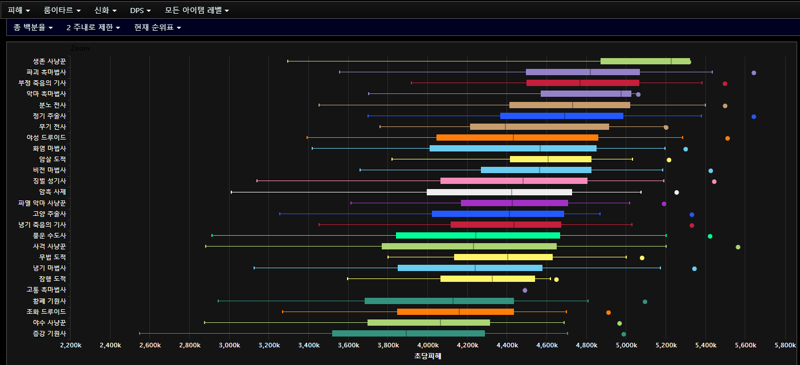The height and width of the screenshot is (365, 800).
Task: Select the pink 징벌 성기사 box bar
Action: 514,181
